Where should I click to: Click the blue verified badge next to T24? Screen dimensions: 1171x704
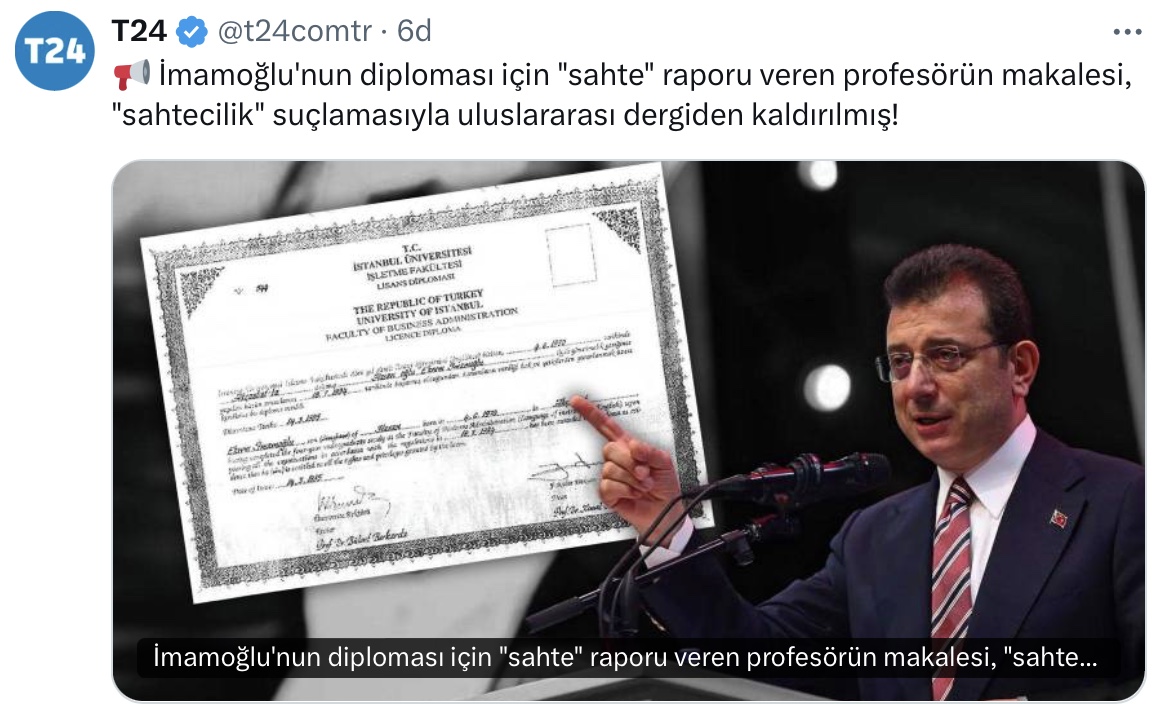[192, 32]
